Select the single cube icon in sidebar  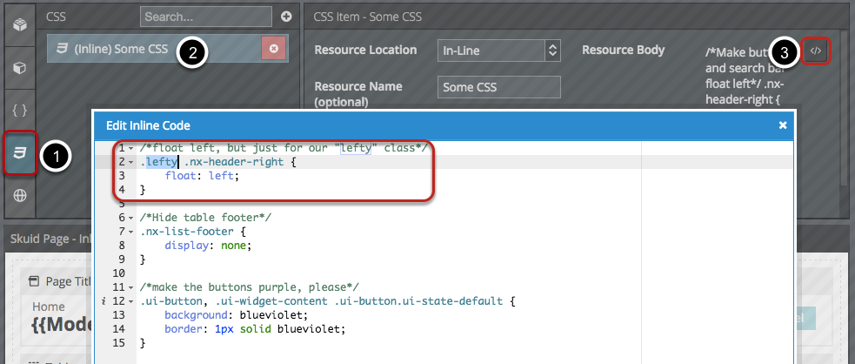[x=20, y=68]
